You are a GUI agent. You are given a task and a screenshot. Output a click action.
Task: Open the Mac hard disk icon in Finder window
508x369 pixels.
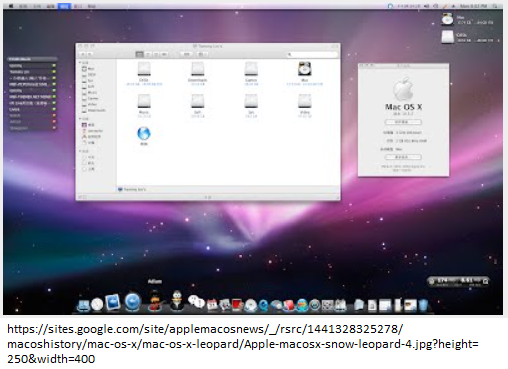click(304, 69)
